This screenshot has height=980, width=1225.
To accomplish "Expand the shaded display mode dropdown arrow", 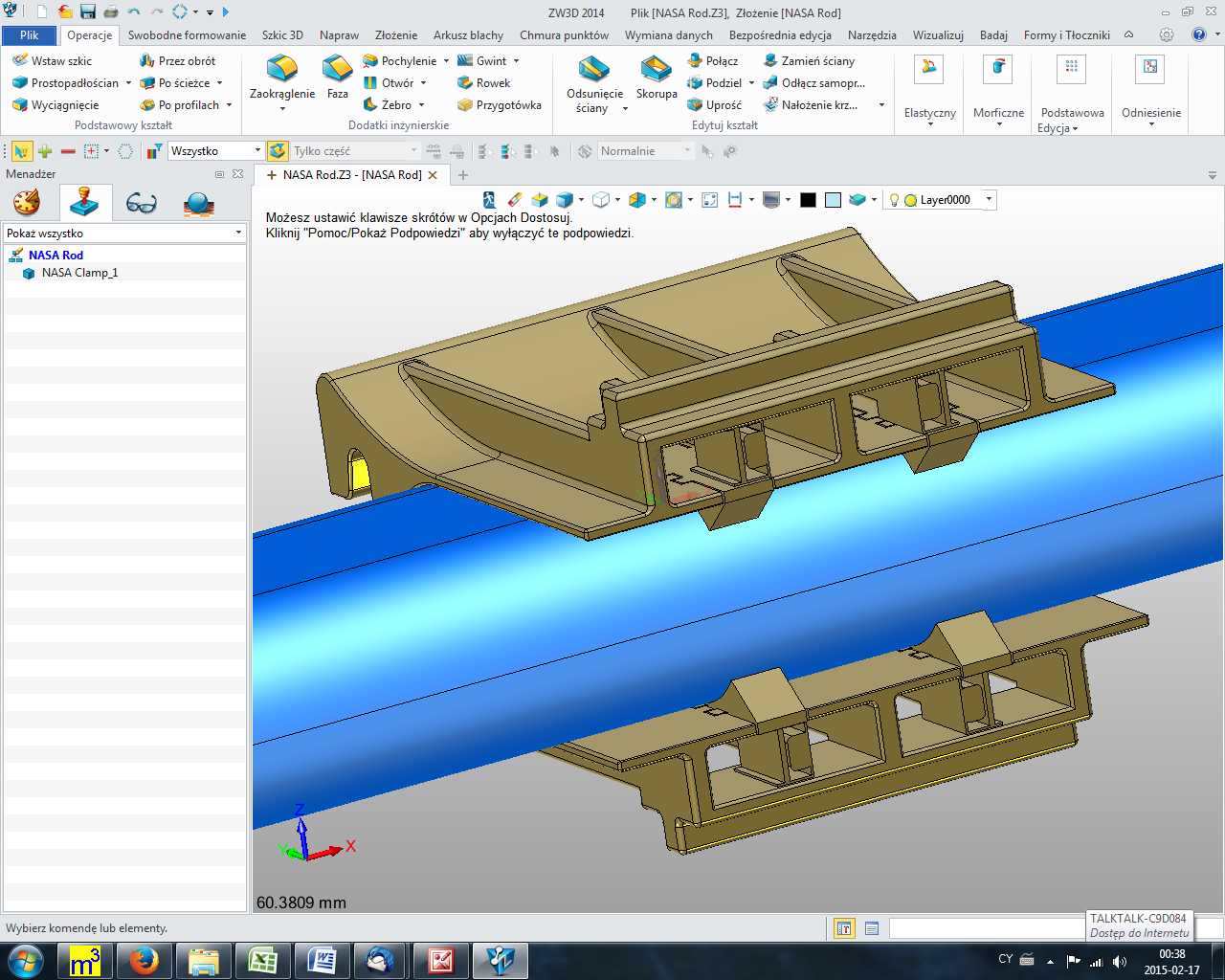I will click(x=580, y=200).
